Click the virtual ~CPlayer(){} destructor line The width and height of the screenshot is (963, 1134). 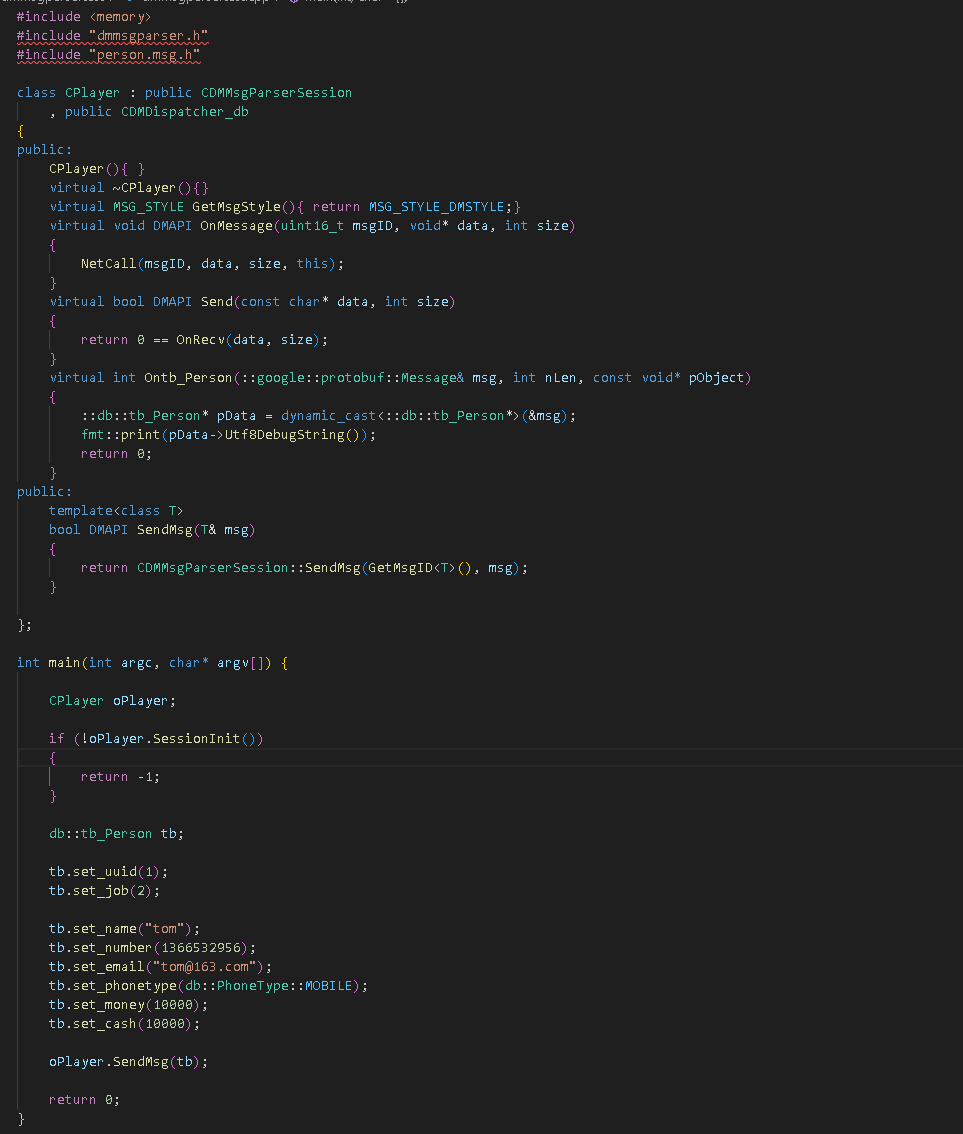[x=129, y=187]
